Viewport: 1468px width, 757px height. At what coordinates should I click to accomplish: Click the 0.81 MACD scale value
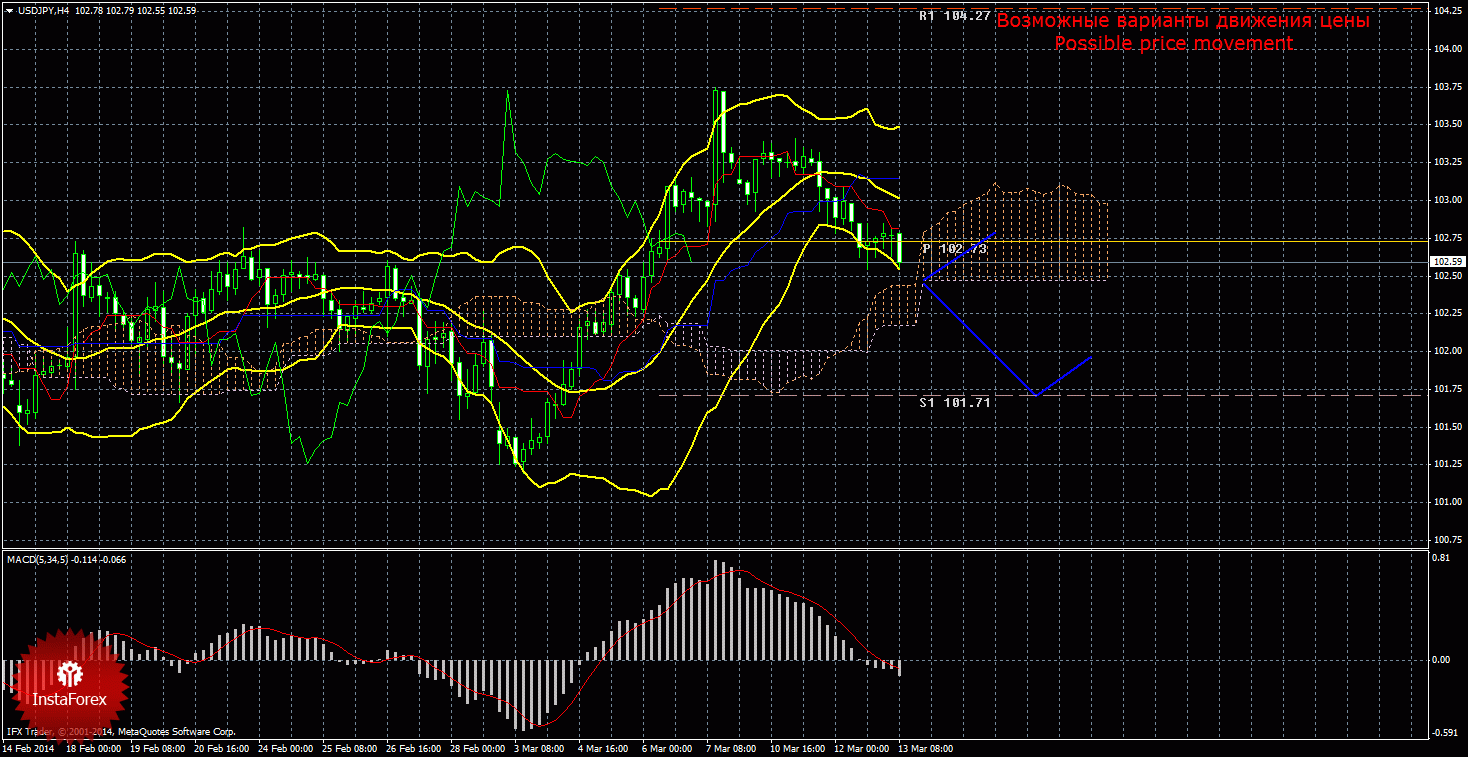click(1441, 558)
